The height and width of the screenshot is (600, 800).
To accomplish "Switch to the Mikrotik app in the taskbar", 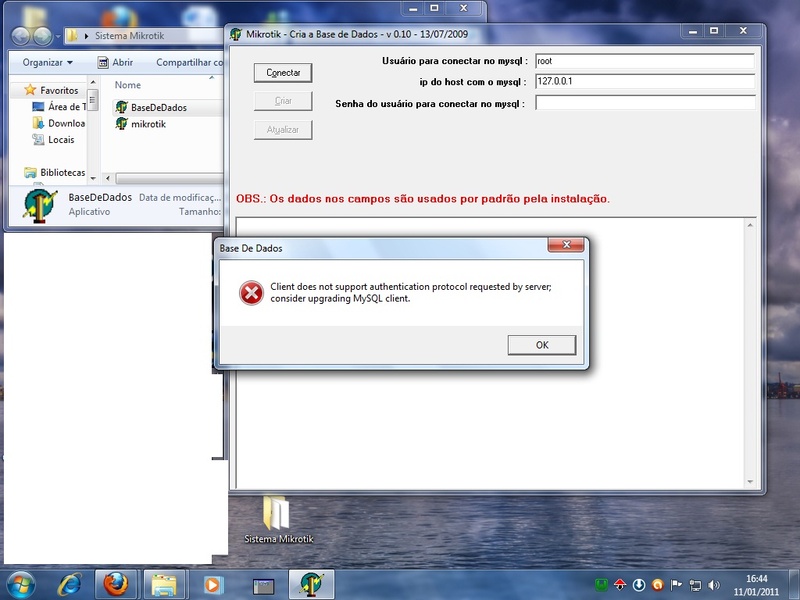I will coord(311,584).
